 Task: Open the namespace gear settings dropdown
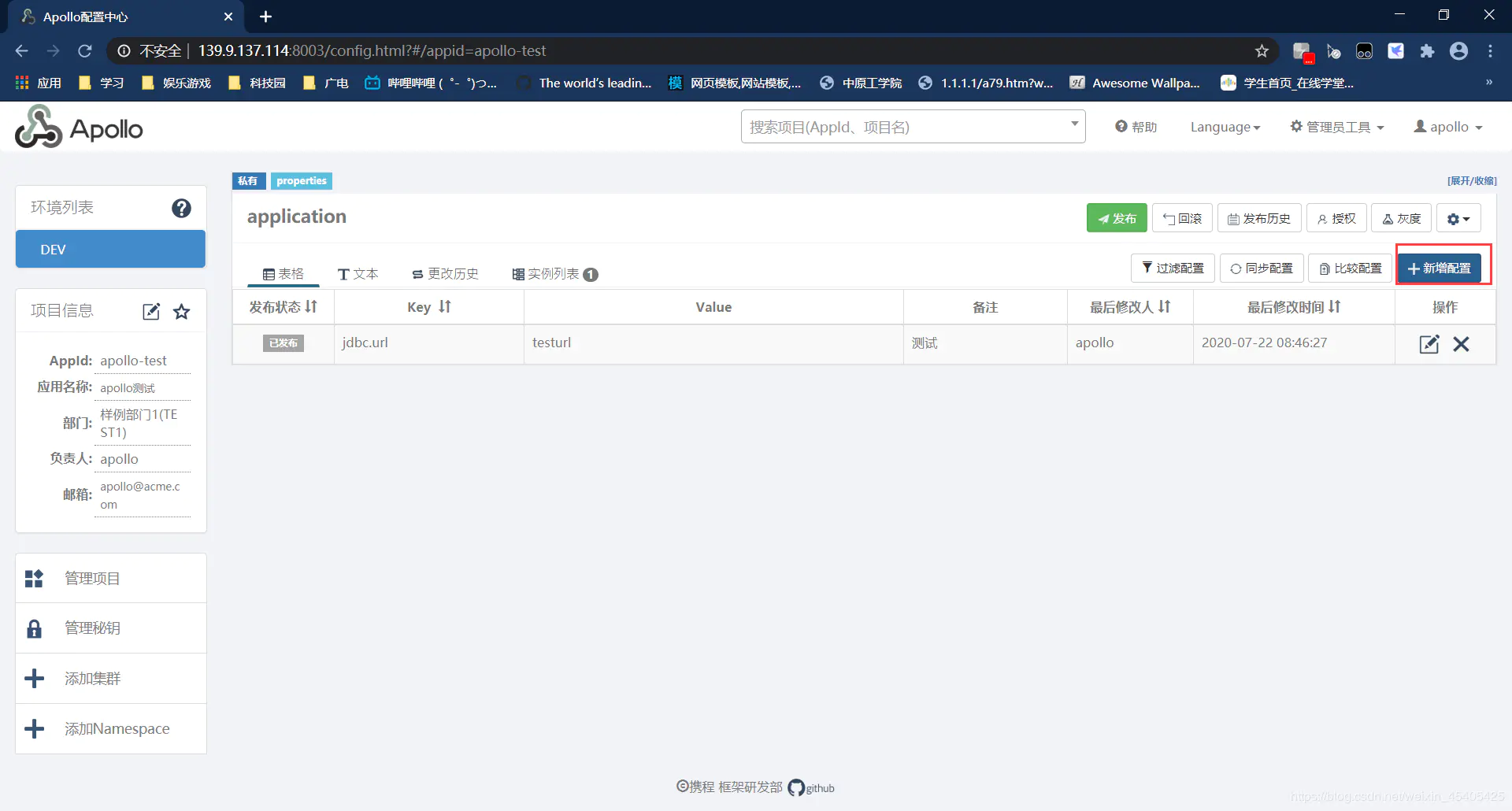[1458, 218]
